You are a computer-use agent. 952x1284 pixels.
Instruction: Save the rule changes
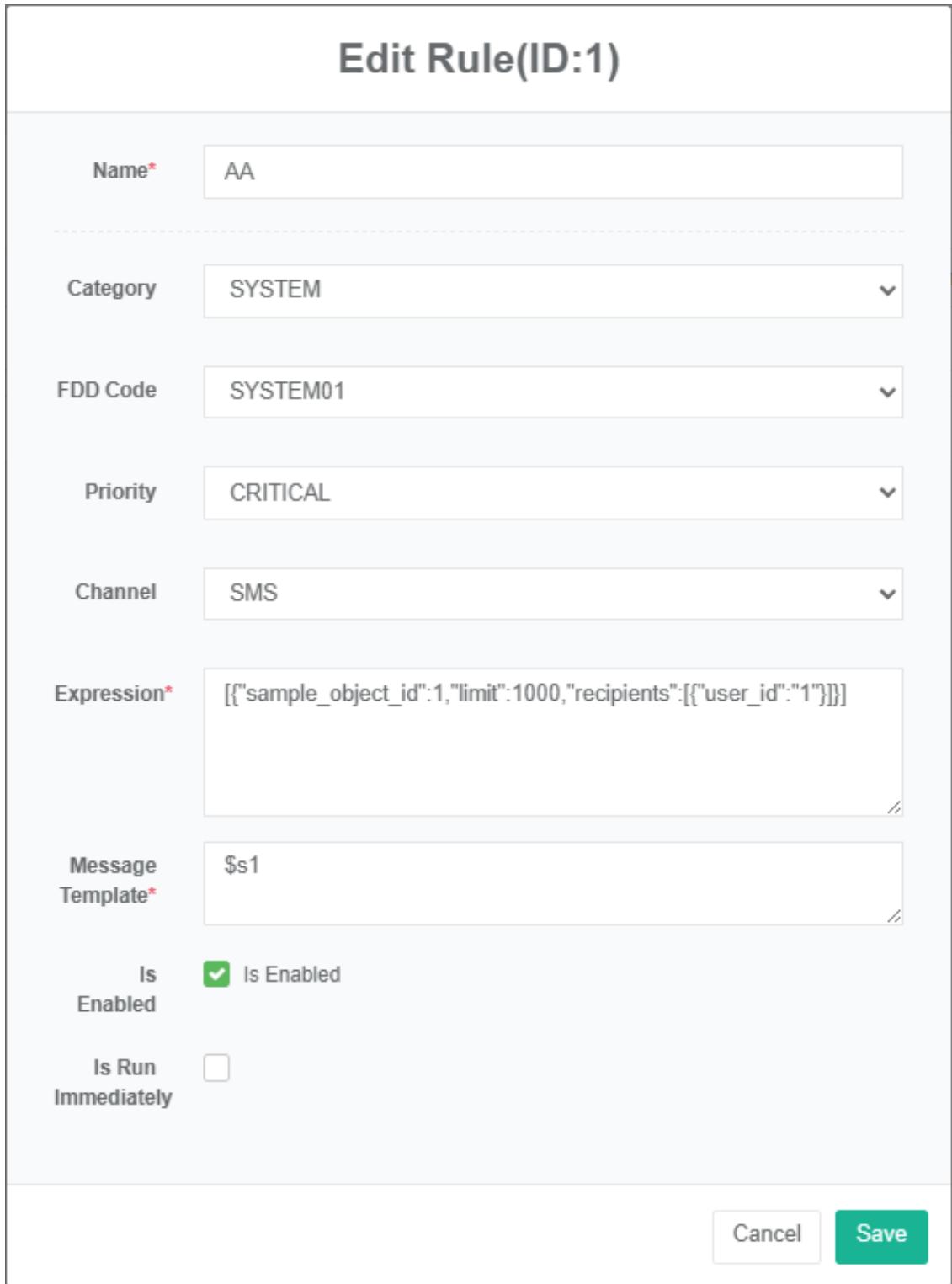click(880, 1235)
